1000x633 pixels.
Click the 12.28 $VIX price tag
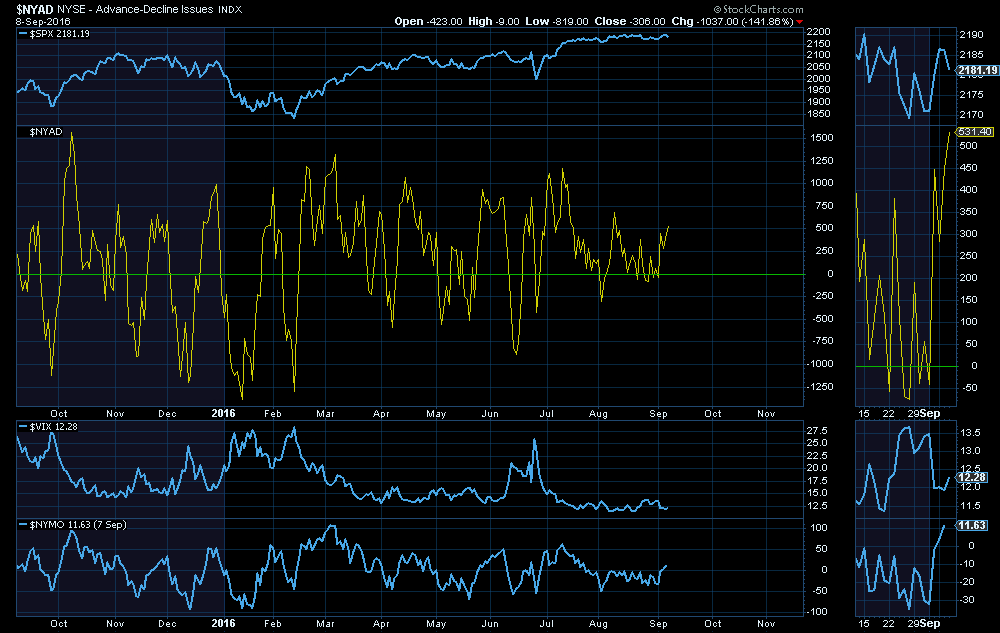tap(971, 478)
